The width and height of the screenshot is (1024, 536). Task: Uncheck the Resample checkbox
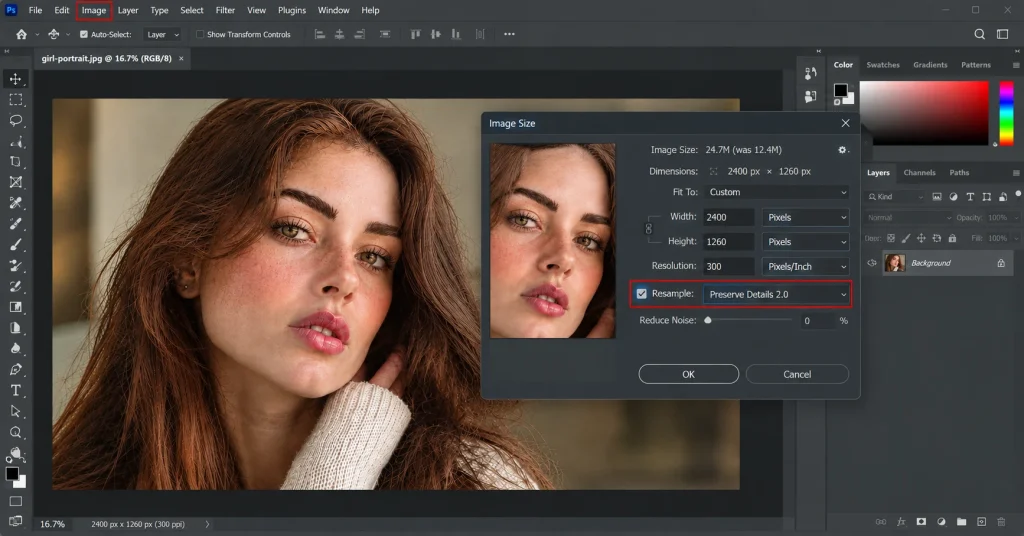click(642, 294)
